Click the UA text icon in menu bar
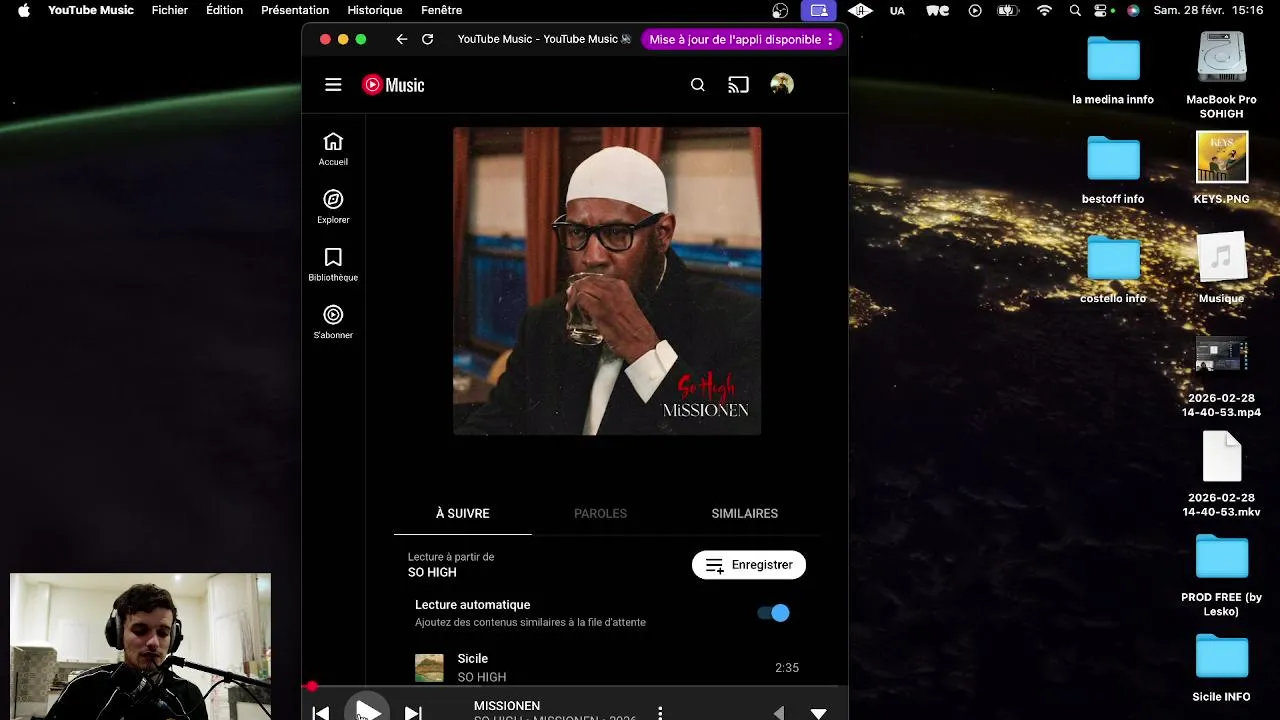 pyautogui.click(x=897, y=10)
